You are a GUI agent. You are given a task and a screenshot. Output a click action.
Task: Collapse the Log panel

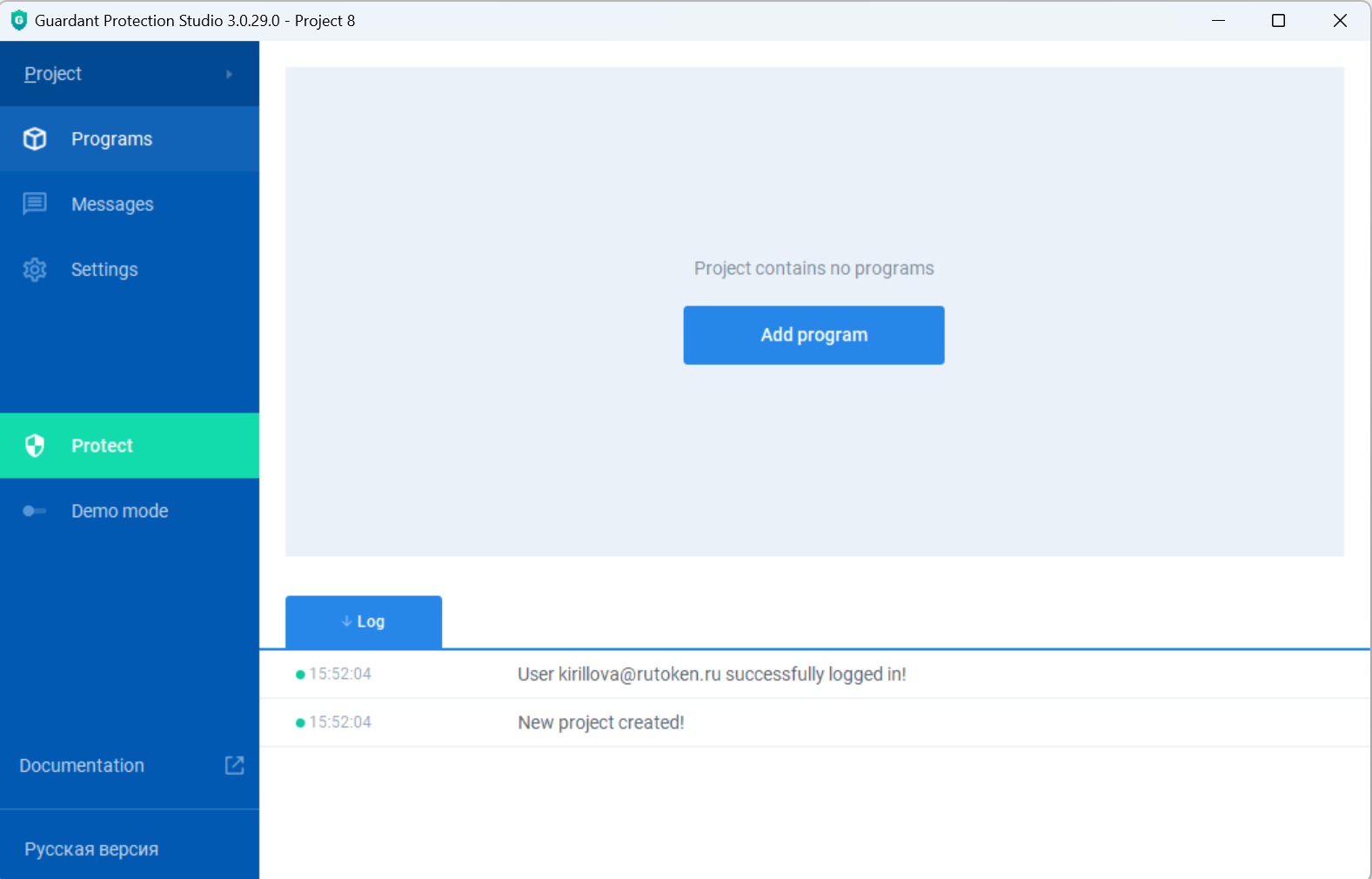(x=364, y=621)
